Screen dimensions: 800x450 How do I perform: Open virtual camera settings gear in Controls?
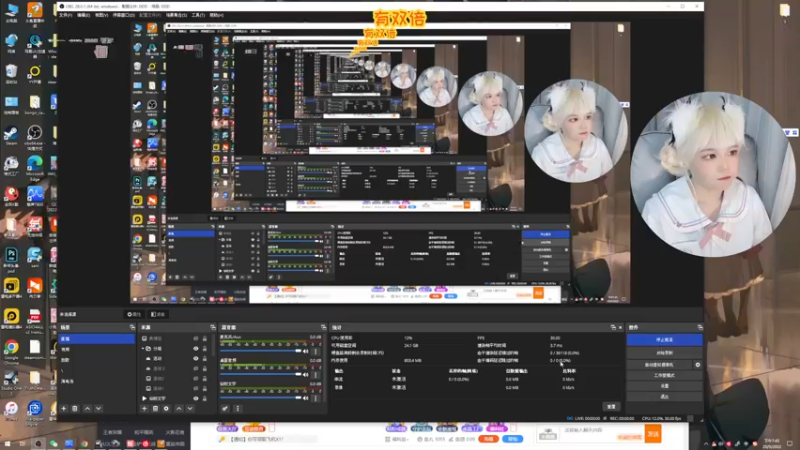coord(697,365)
